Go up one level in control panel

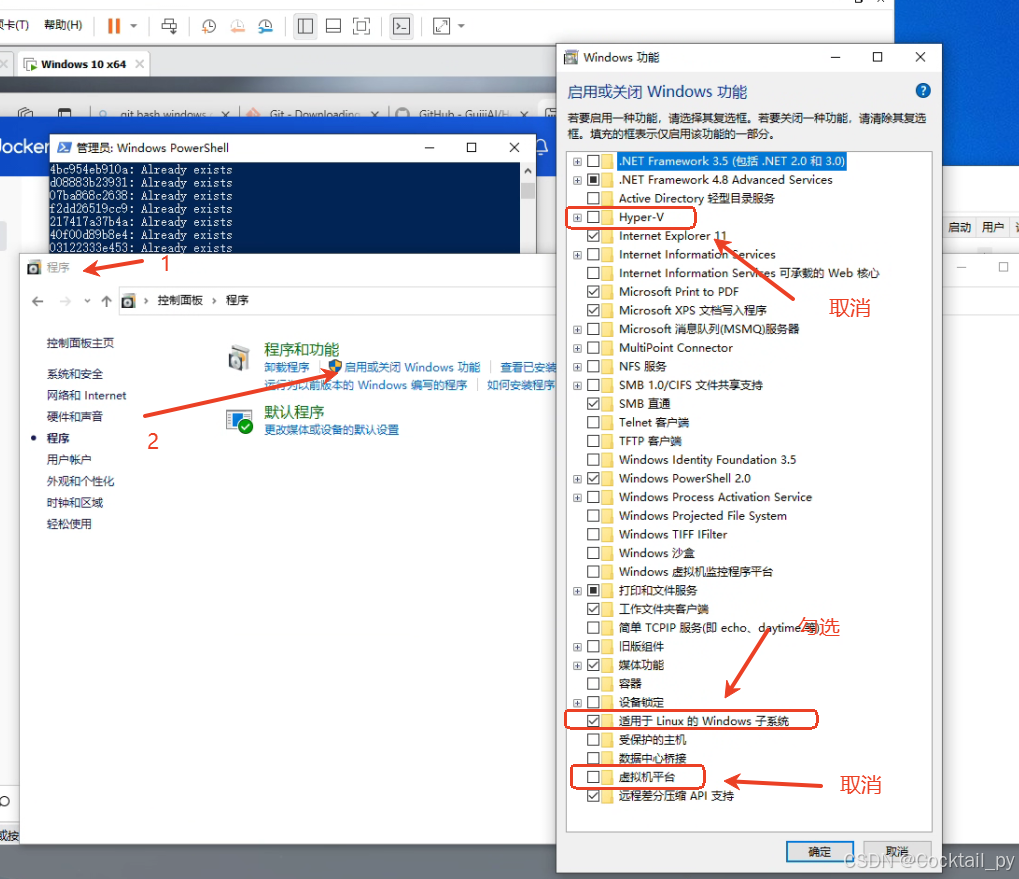click(107, 301)
